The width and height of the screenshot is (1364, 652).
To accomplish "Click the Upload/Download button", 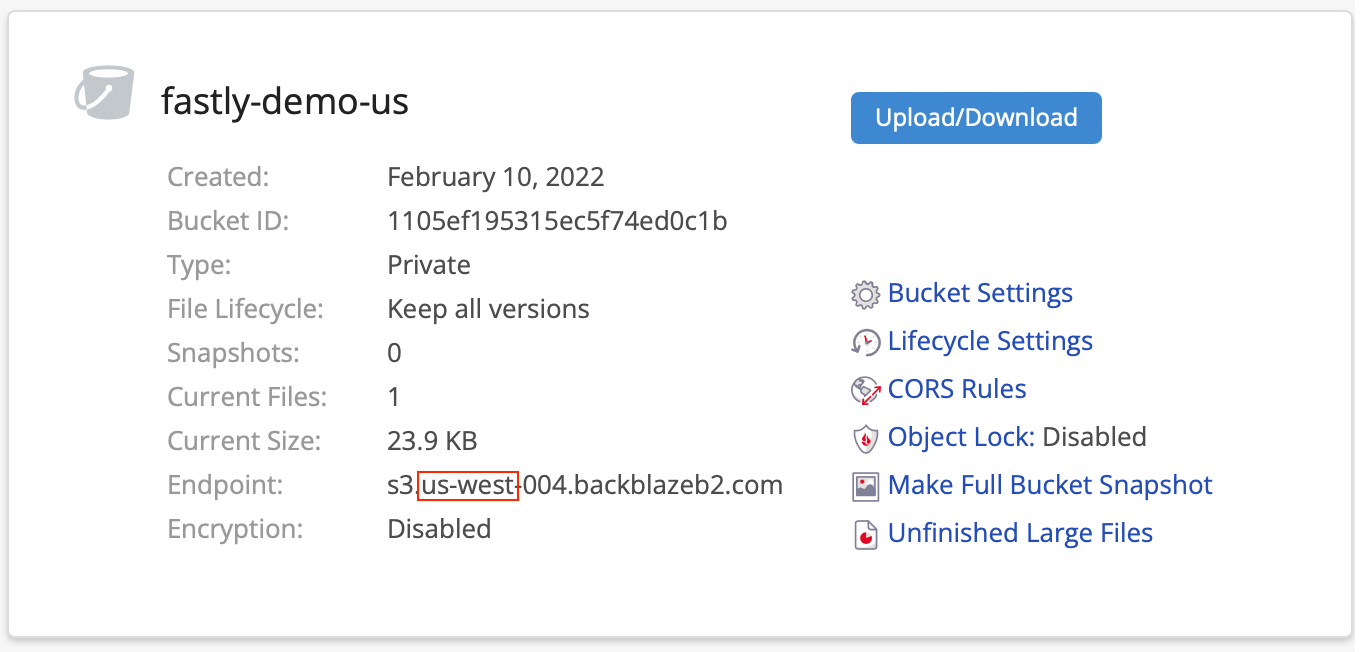I will (975, 117).
